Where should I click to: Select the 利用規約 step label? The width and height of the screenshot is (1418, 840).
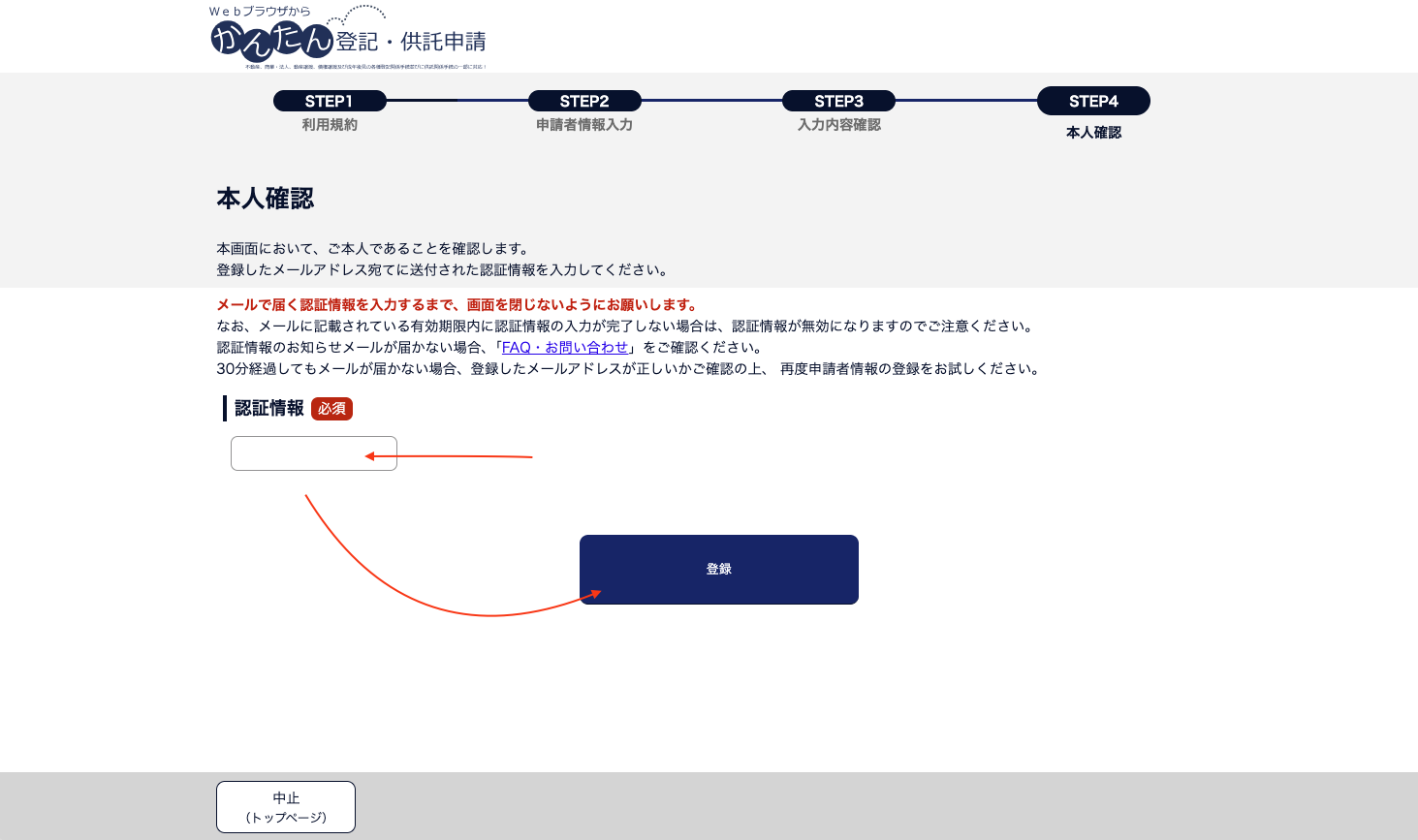(330, 125)
